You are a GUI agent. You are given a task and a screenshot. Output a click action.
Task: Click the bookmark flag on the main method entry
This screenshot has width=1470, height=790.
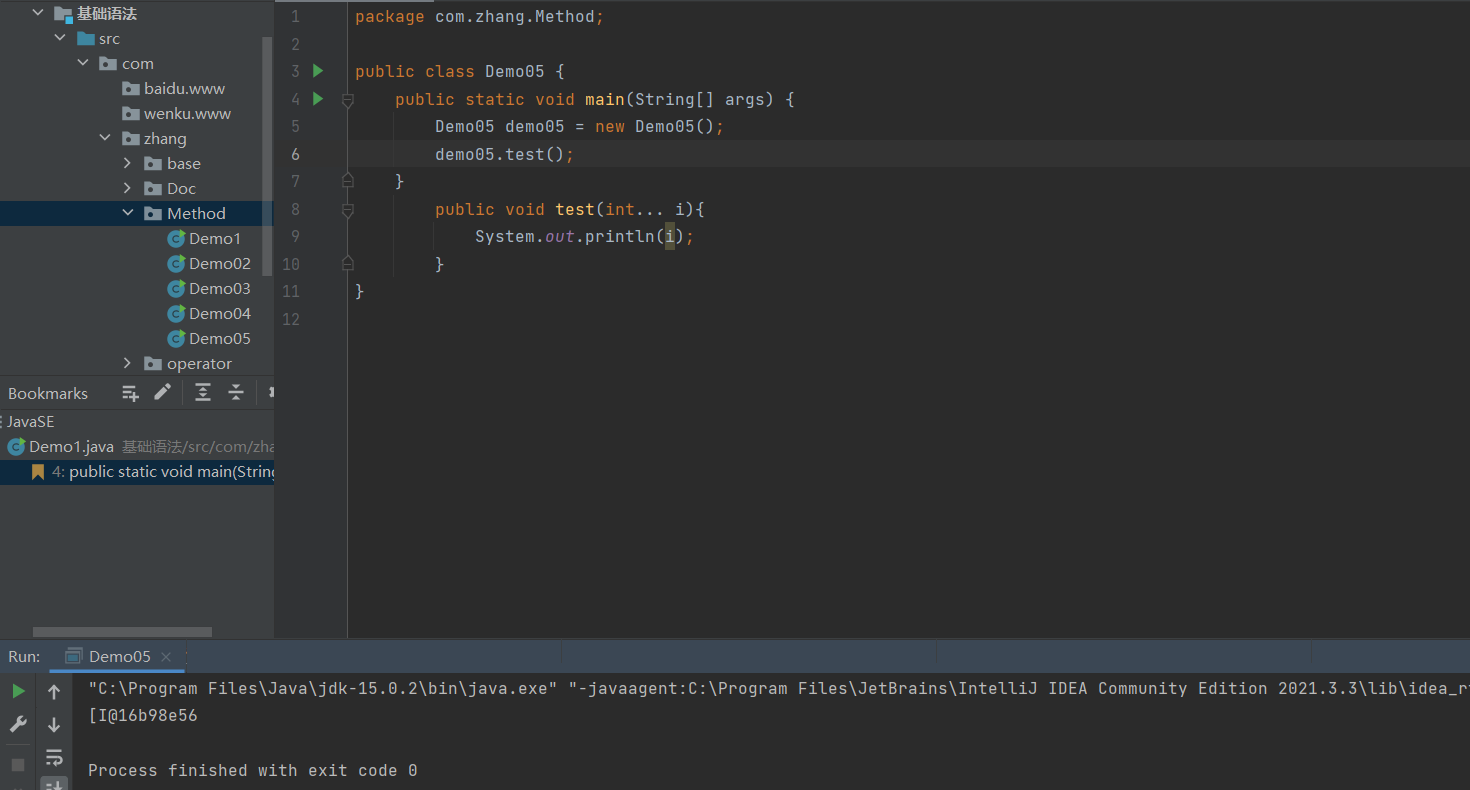pos(38,471)
